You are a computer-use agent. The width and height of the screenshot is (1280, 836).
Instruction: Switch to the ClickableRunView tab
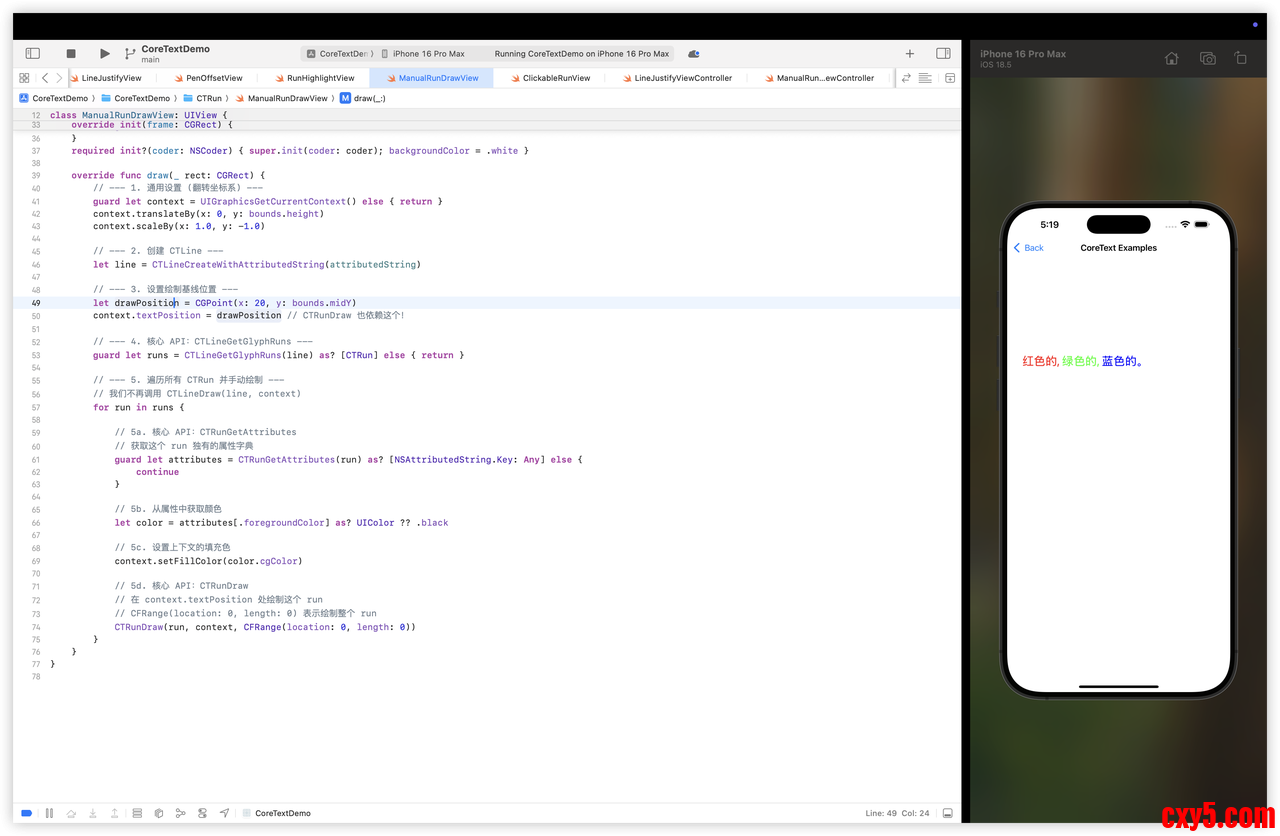tap(556, 78)
